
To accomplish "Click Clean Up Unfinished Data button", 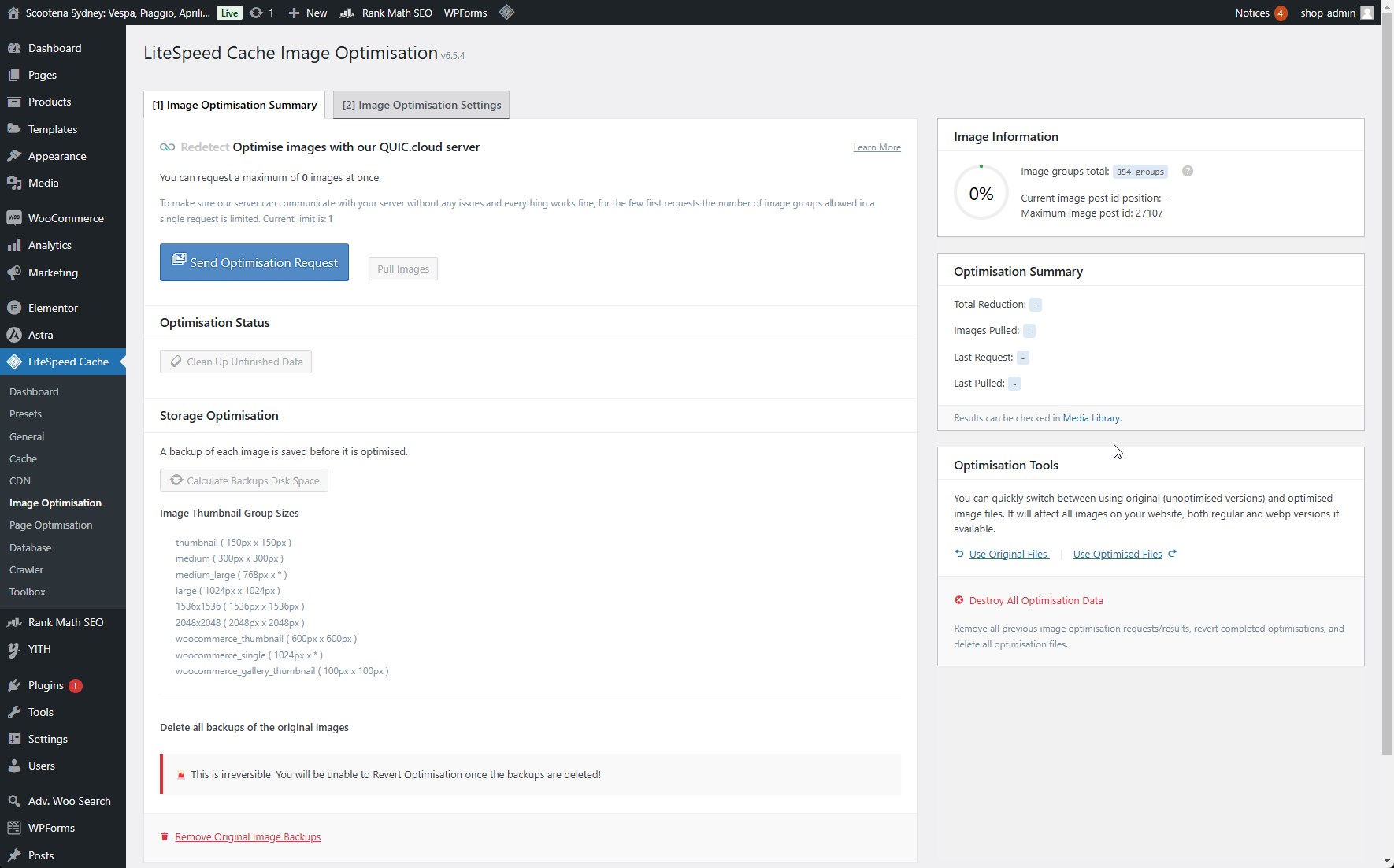I will click(x=235, y=362).
